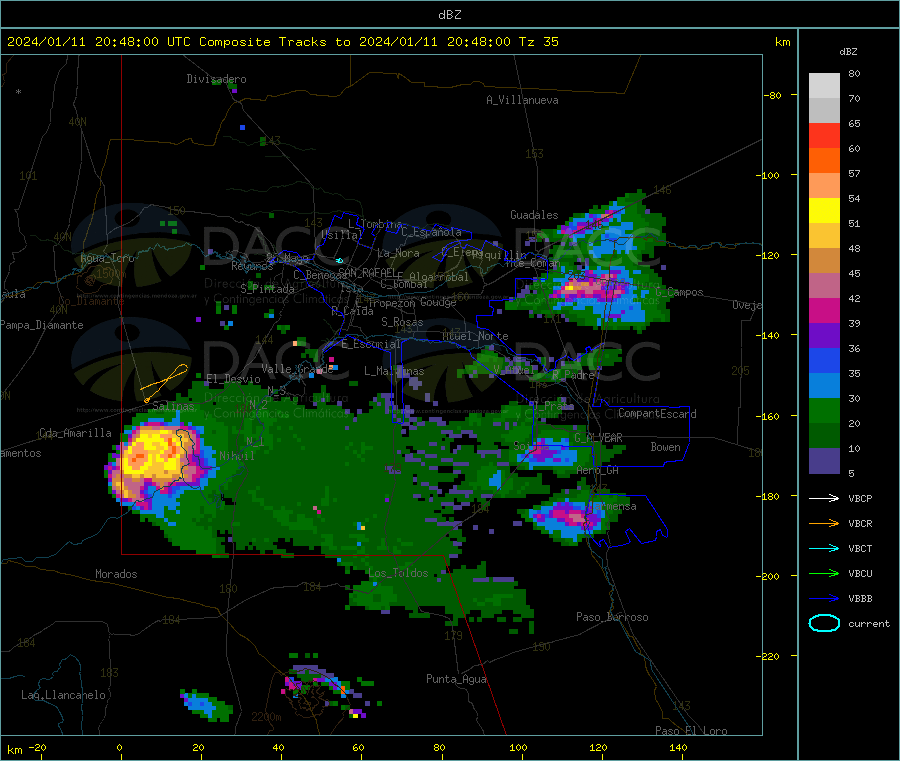Screen dimensions: 900x761
Task: Select the purple 36-39 dBZ swatch
Action: click(824, 336)
